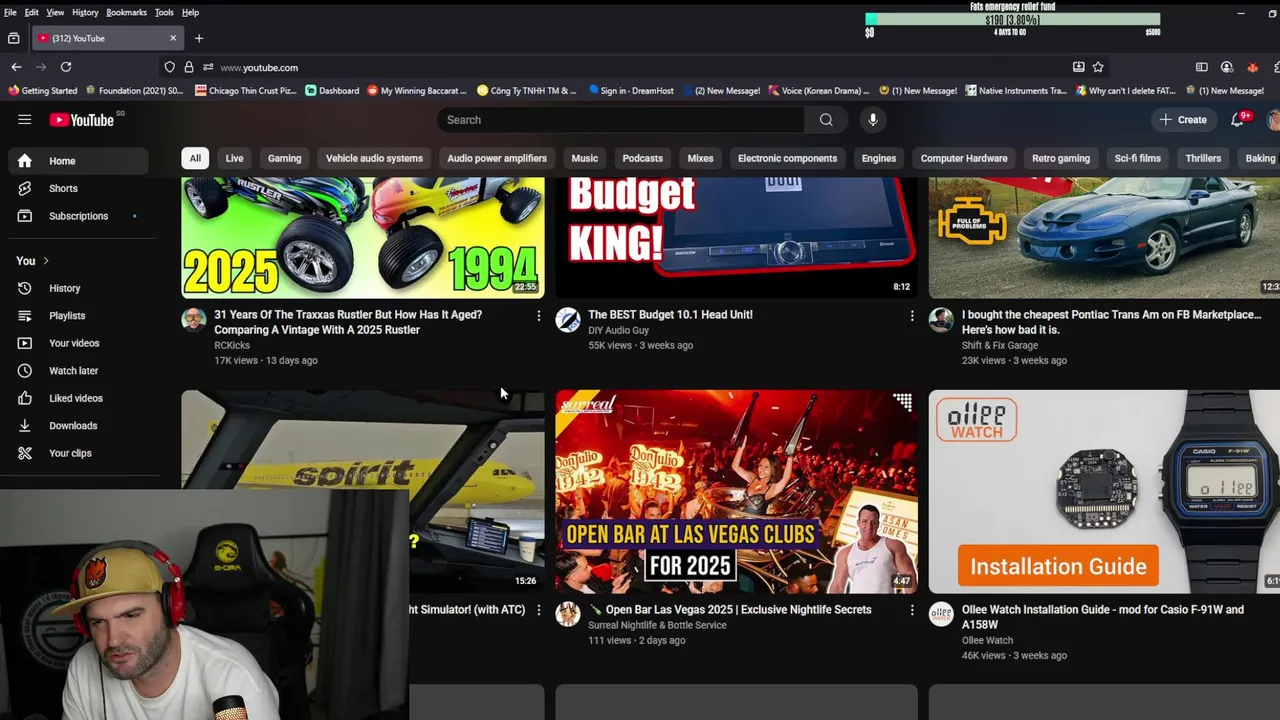Open options menu for Traxxas Rustler video
This screenshot has width=1280, height=720.
538,316
